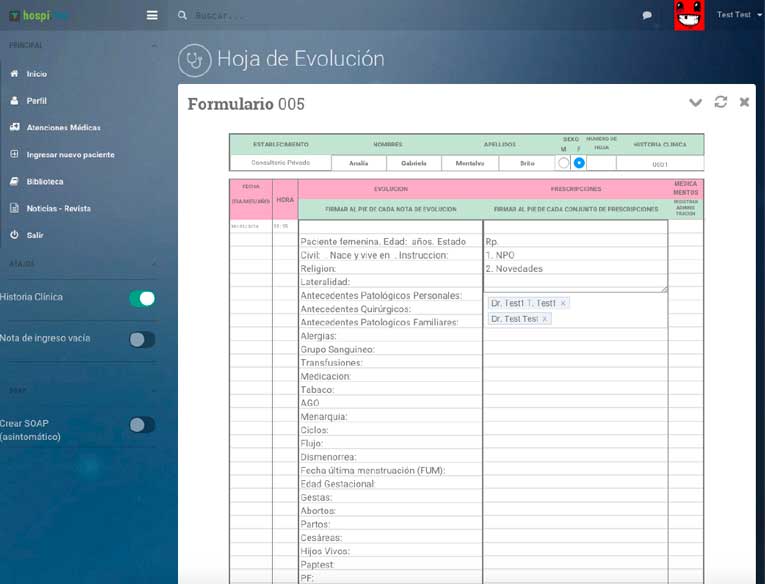765x584 pixels.
Task: Disable the Historia Clínica toggle
Action: pos(142,298)
